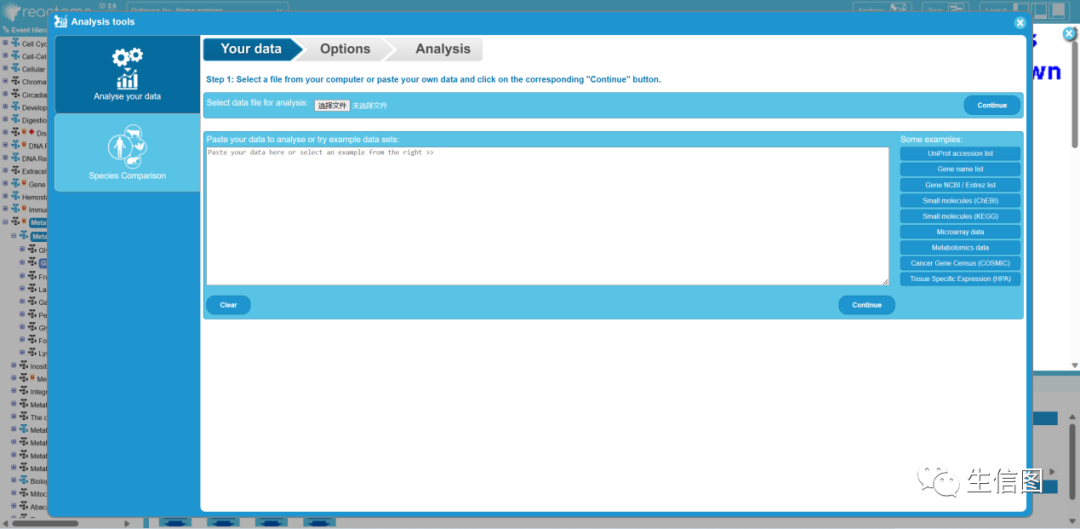Viewport: 1080px width, 529px height.
Task: Expand the Hemosta tree node
Action: (6, 196)
